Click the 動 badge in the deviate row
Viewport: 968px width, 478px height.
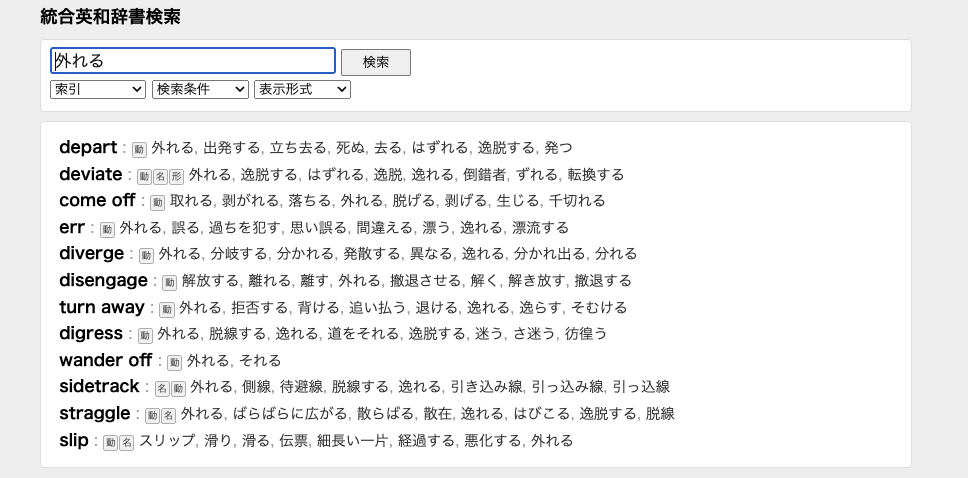144,176
